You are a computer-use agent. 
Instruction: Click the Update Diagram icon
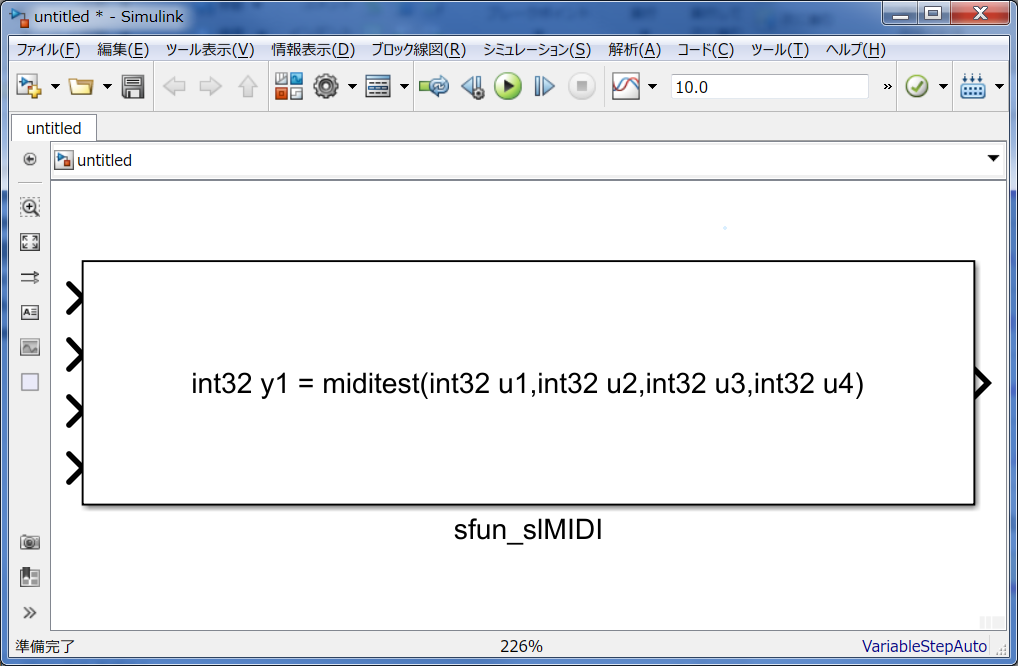point(434,86)
